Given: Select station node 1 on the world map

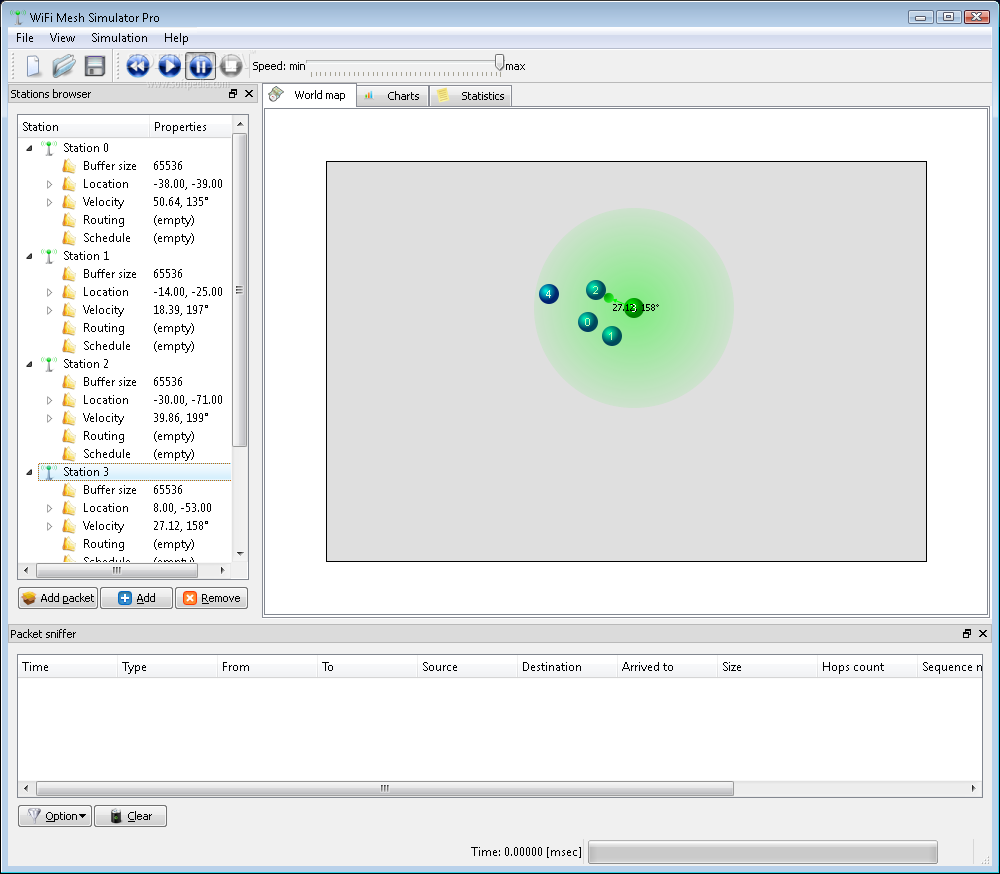Looking at the screenshot, I should (x=612, y=336).
